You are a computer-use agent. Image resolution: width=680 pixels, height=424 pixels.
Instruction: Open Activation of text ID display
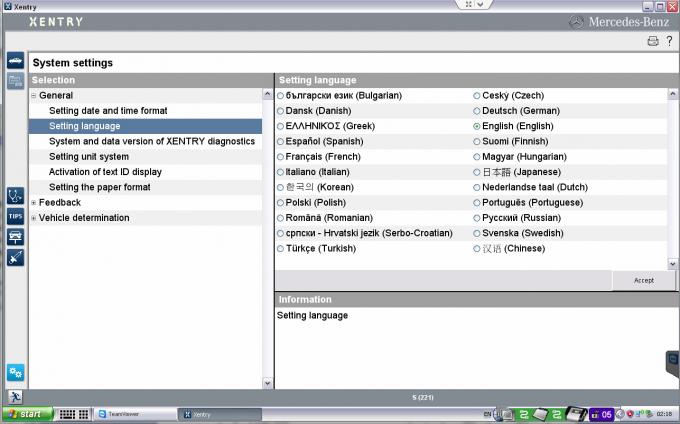(105, 172)
